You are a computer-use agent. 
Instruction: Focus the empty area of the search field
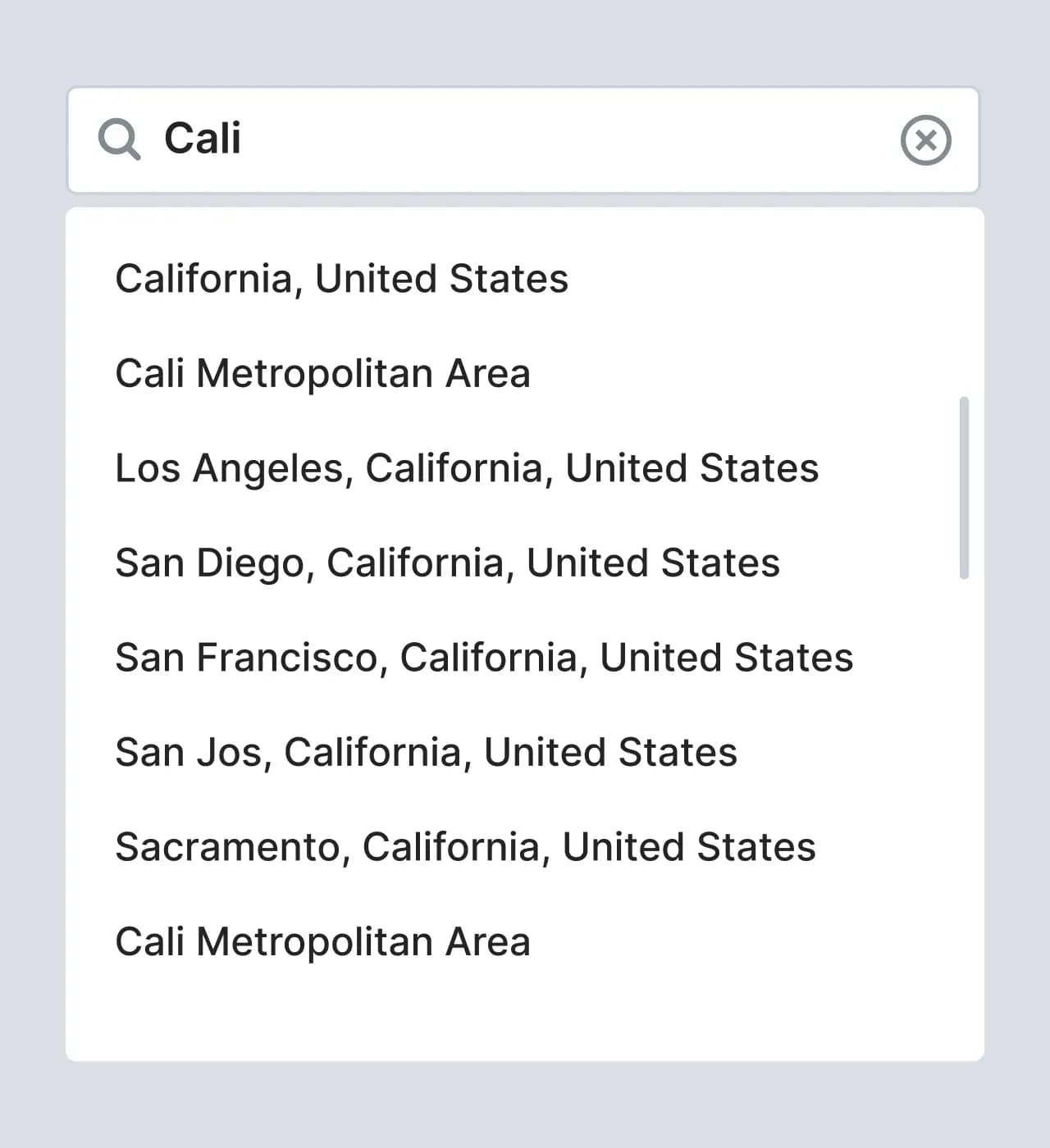(x=558, y=140)
